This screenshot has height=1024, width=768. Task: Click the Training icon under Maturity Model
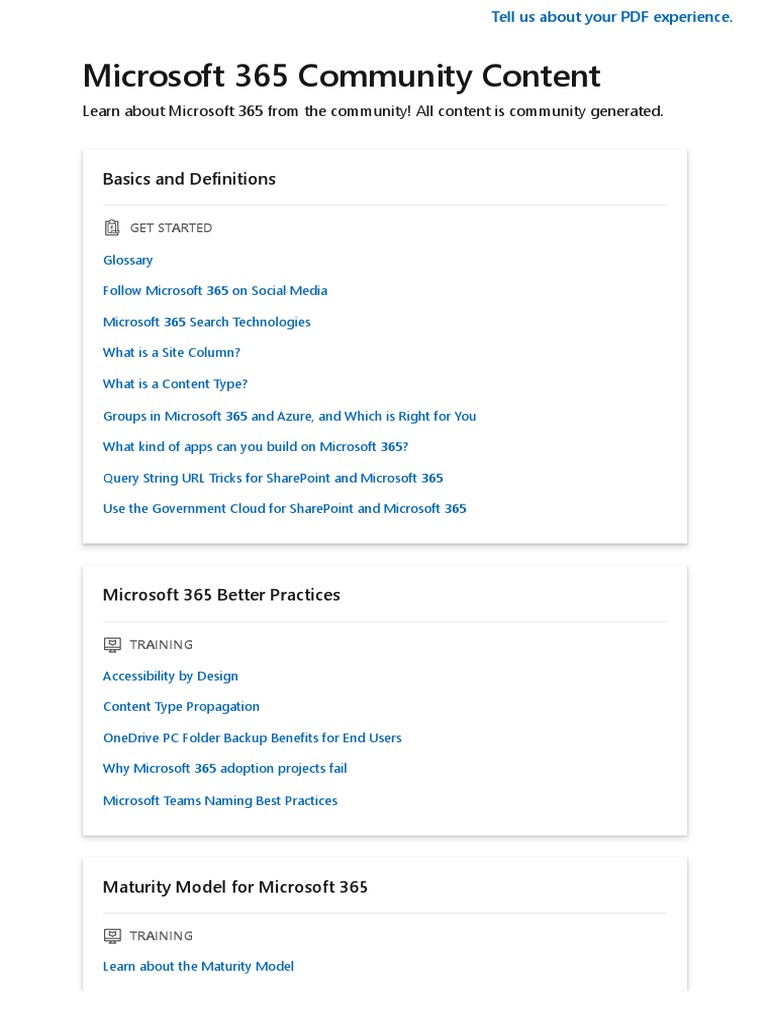pos(112,936)
